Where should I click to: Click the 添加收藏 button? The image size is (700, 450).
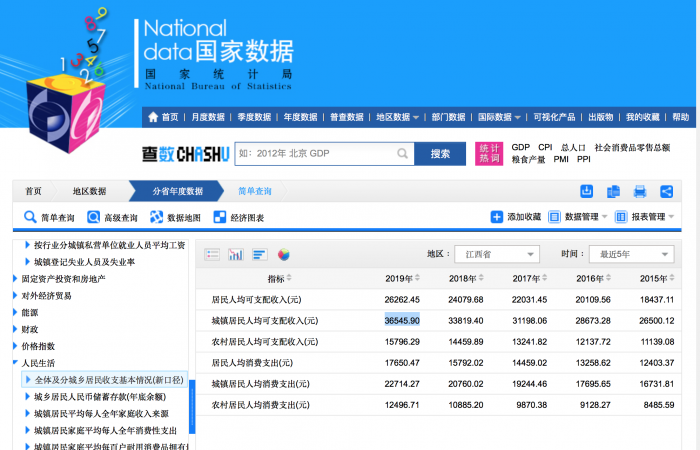point(516,217)
